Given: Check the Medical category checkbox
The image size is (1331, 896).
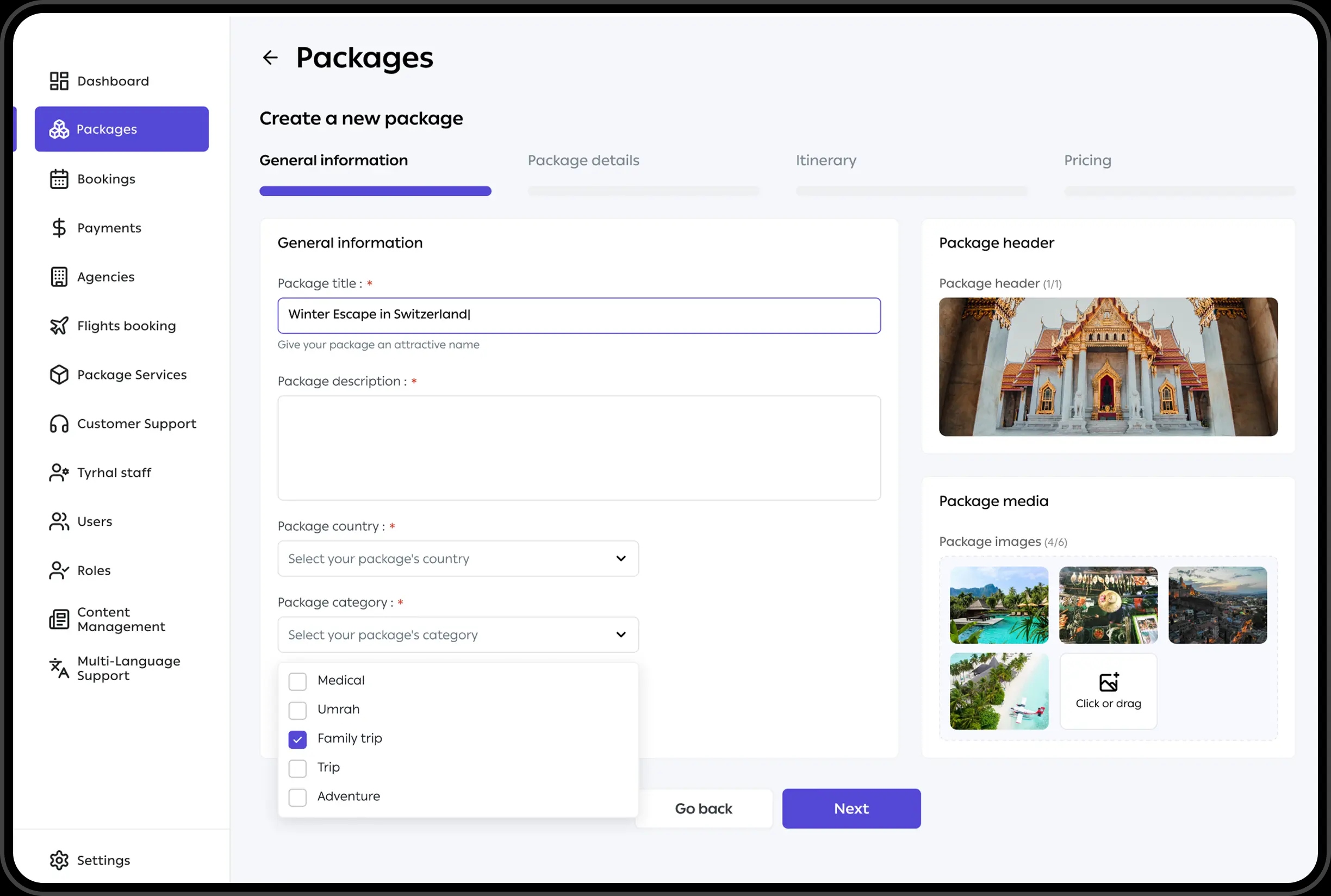Looking at the screenshot, I should pyautogui.click(x=297, y=681).
